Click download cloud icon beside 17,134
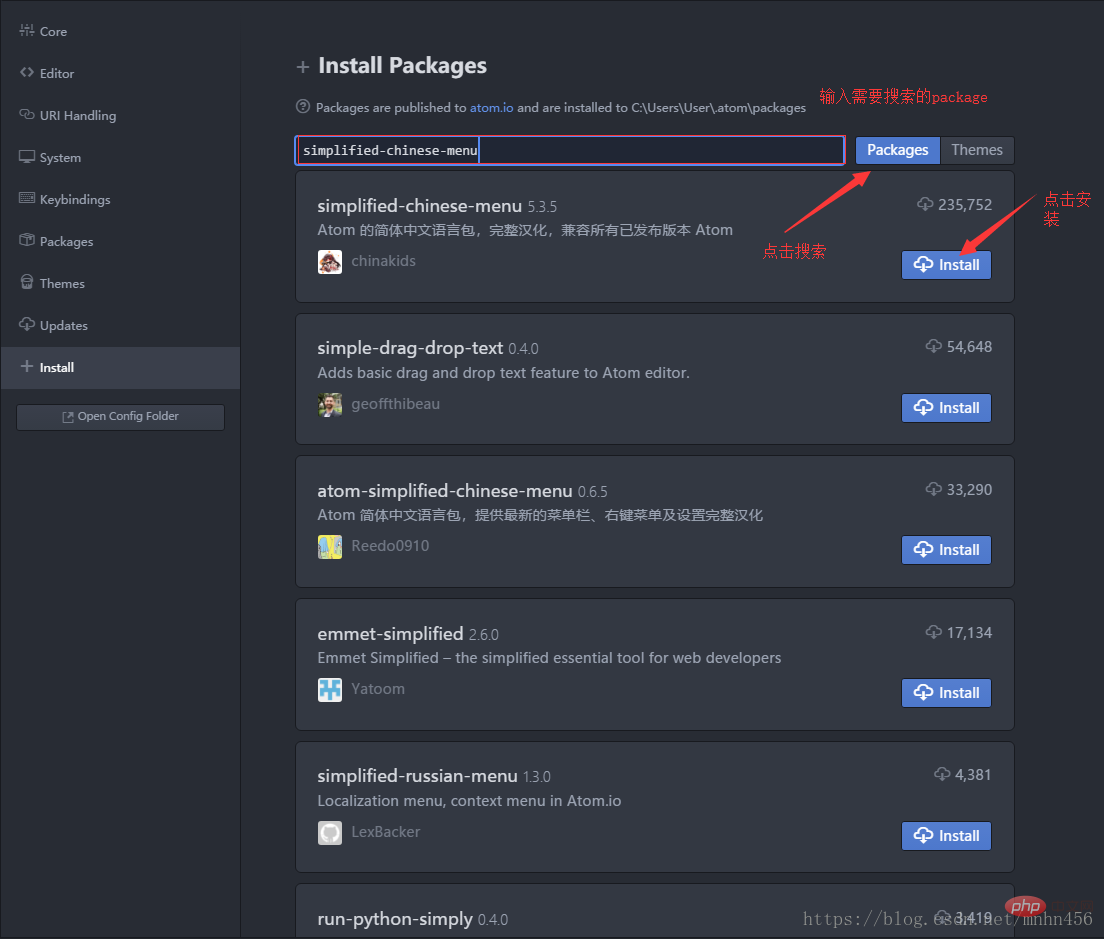The height and width of the screenshot is (939, 1104). tap(934, 631)
